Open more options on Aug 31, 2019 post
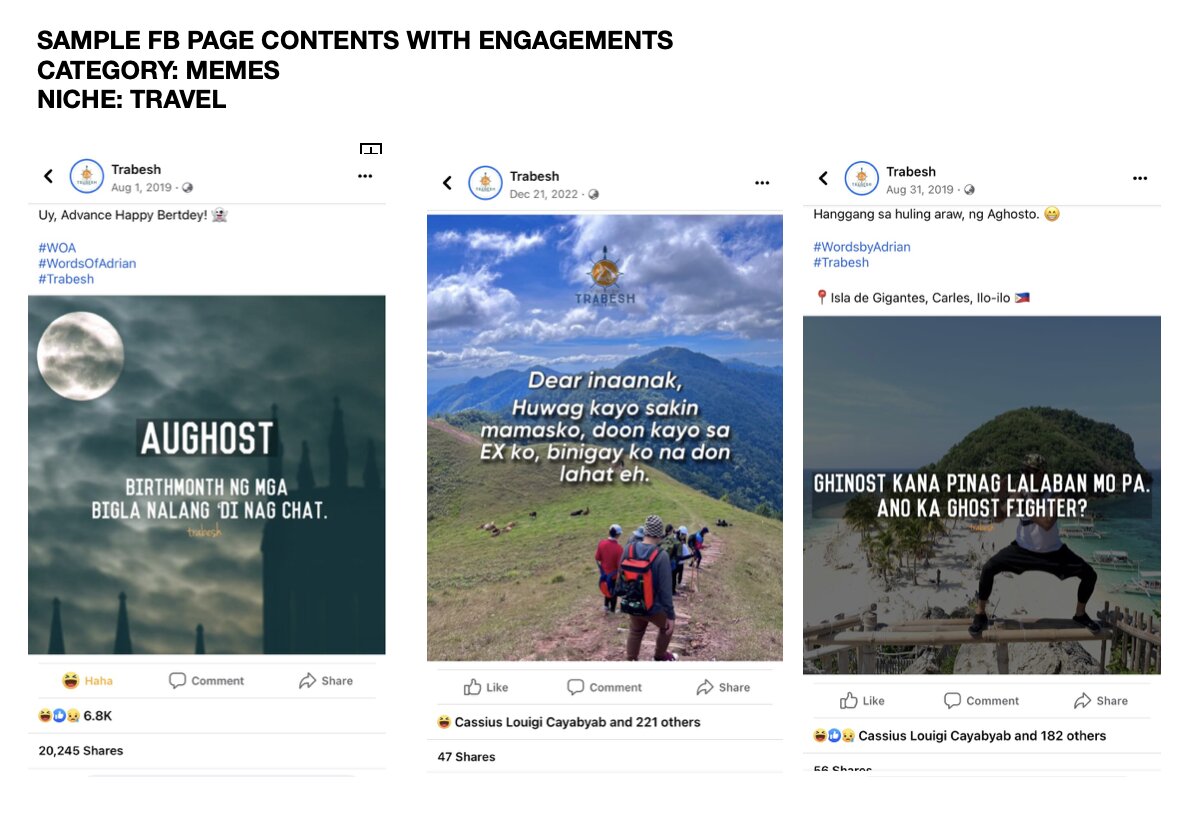1188x813 pixels. coord(1140,178)
